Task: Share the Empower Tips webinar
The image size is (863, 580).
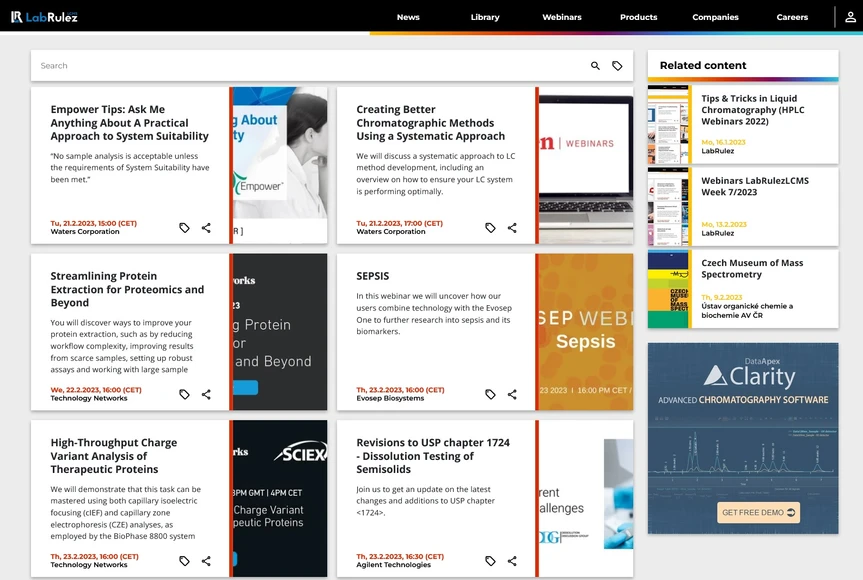Action: tap(206, 228)
